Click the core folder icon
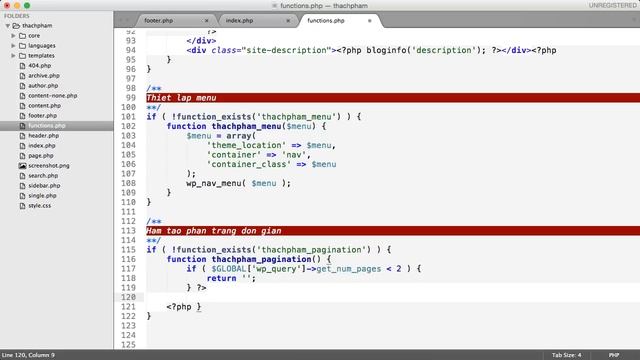 [x=22, y=36]
